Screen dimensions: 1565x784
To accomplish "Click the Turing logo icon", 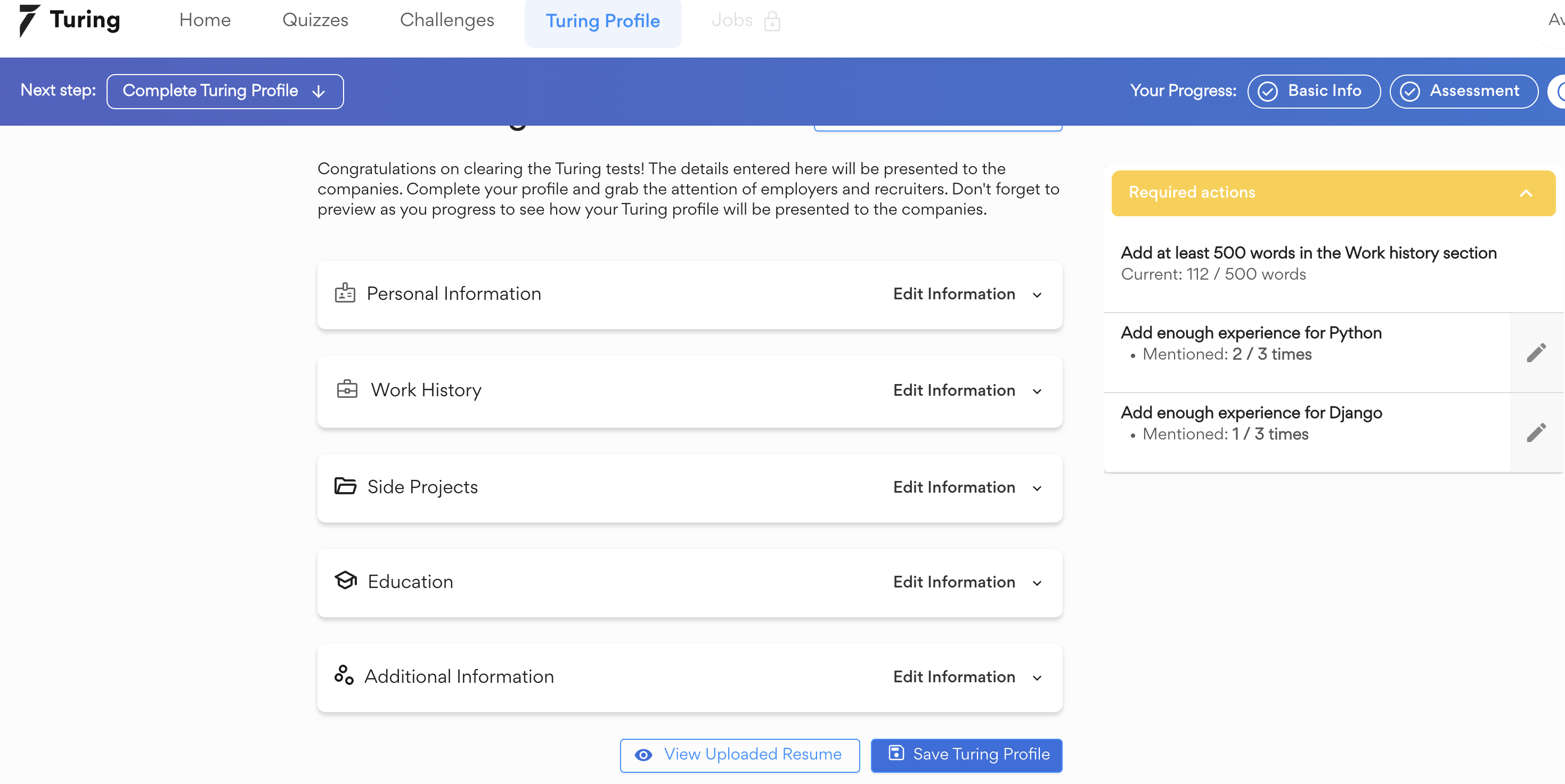I will click(29, 20).
